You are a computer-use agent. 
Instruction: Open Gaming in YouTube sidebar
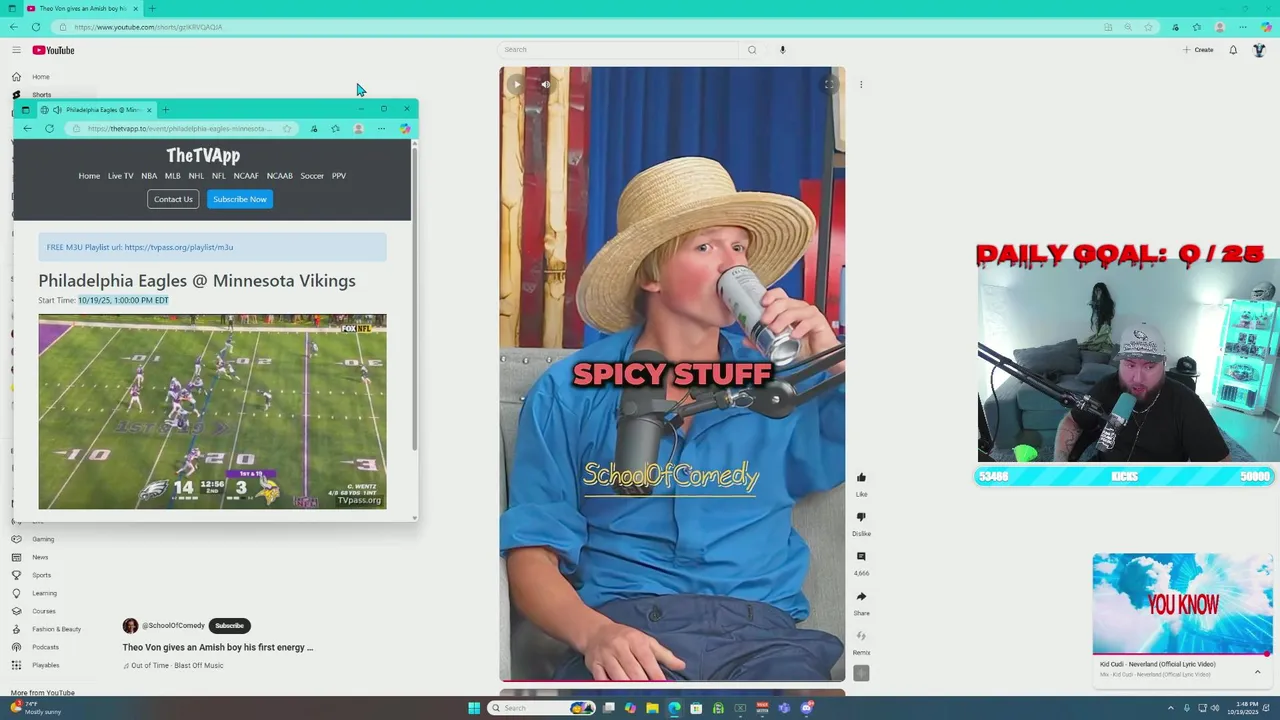[43, 539]
